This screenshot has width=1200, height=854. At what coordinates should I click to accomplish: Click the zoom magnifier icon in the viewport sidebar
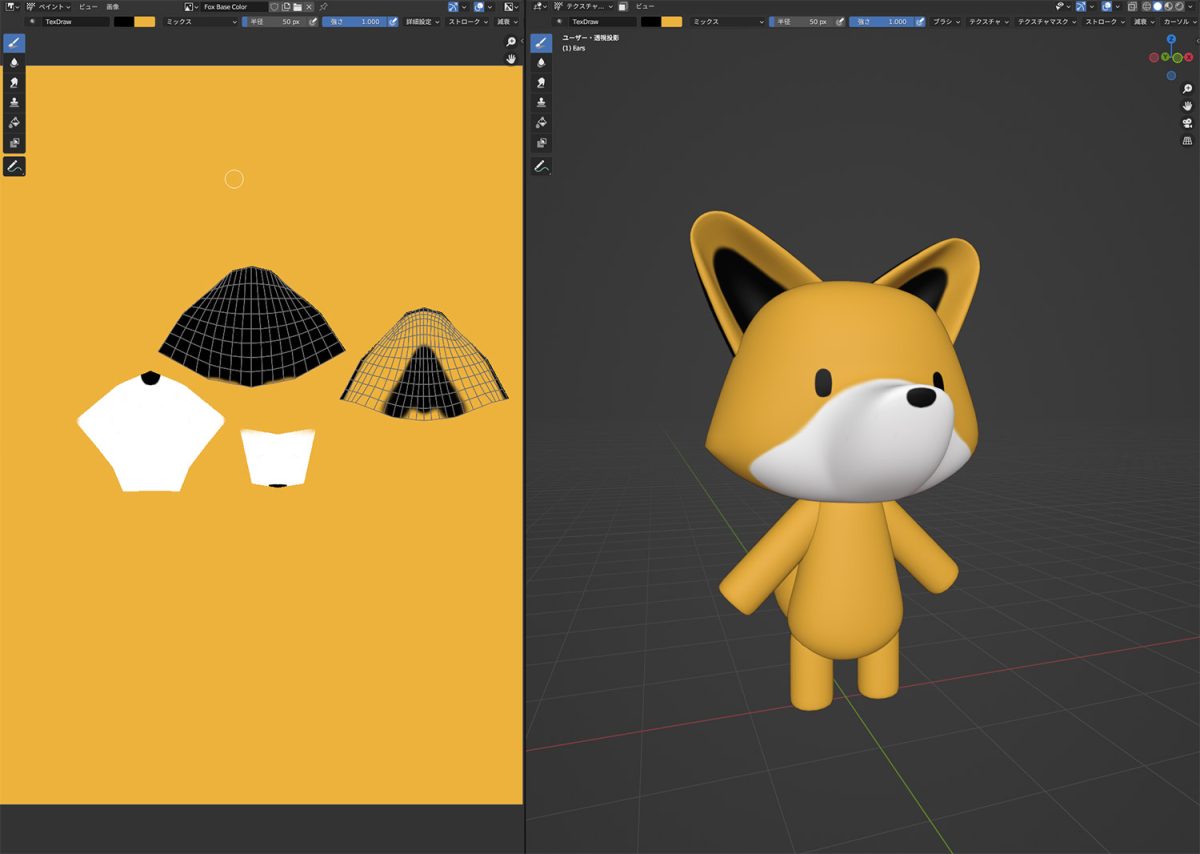click(1187, 89)
